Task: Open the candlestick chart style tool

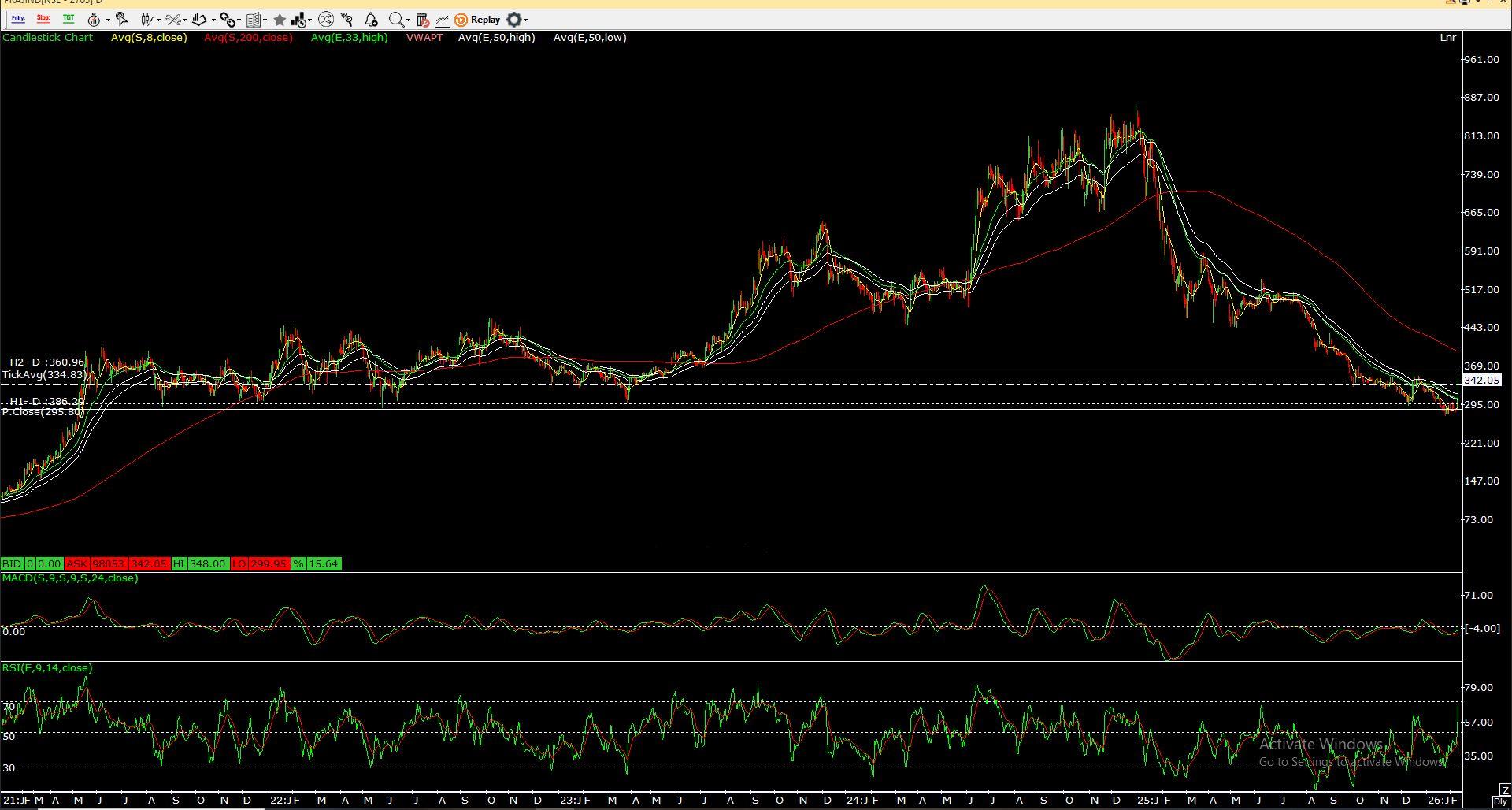Action: 146,20
